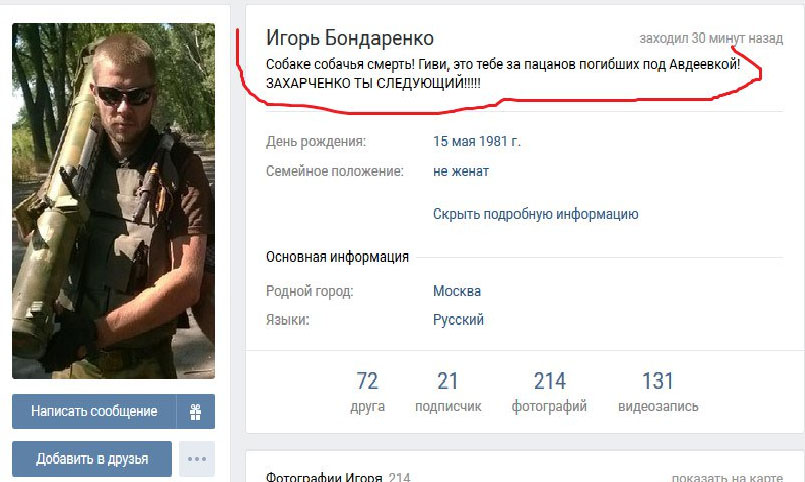This screenshot has height=482, width=805.
Task: Click the last seen text заходил 30 минут назад
Action: 711,38
